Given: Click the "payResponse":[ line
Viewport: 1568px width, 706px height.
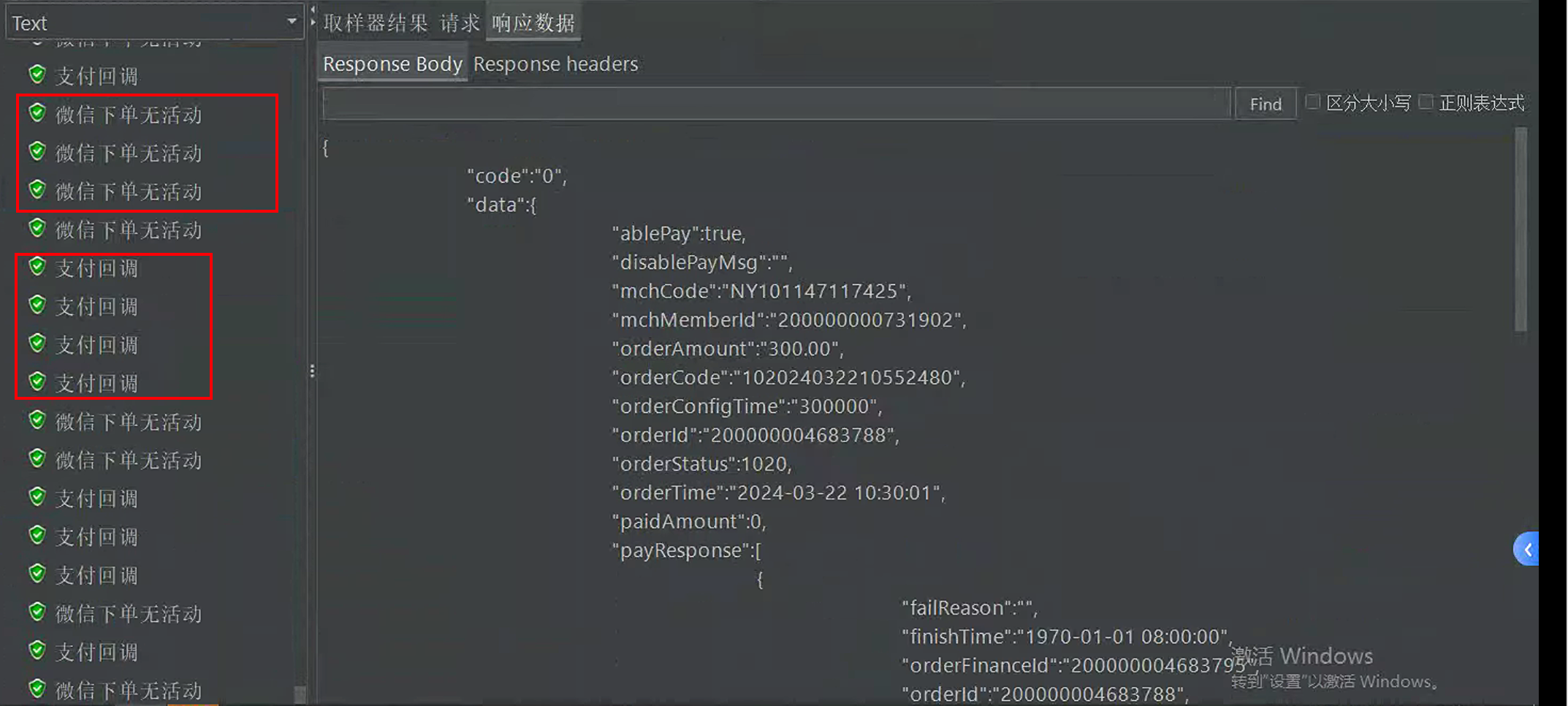Looking at the screenshot, I should click(x=687, y=550).
